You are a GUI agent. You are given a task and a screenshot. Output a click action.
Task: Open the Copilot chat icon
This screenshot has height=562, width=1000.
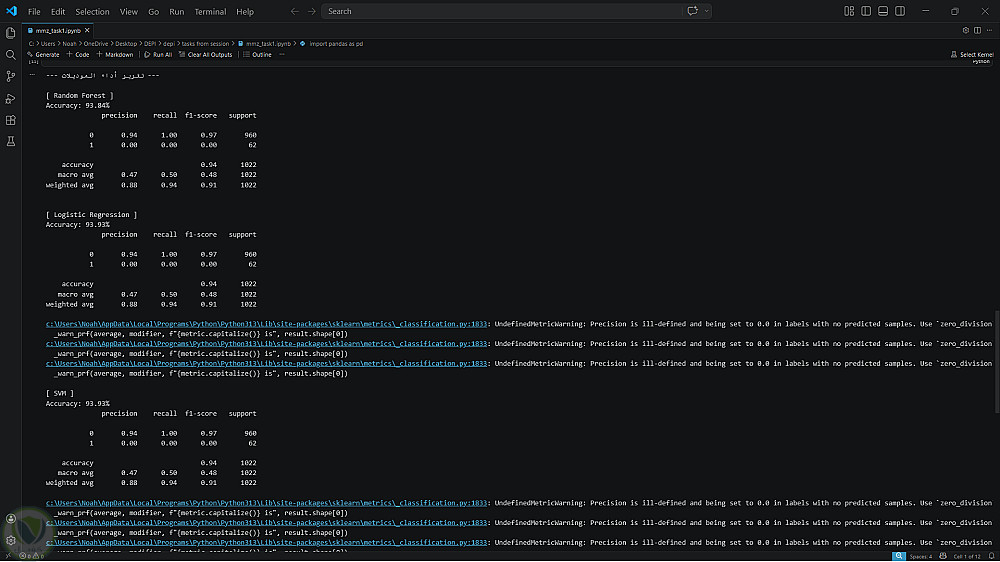click(693, 11)
